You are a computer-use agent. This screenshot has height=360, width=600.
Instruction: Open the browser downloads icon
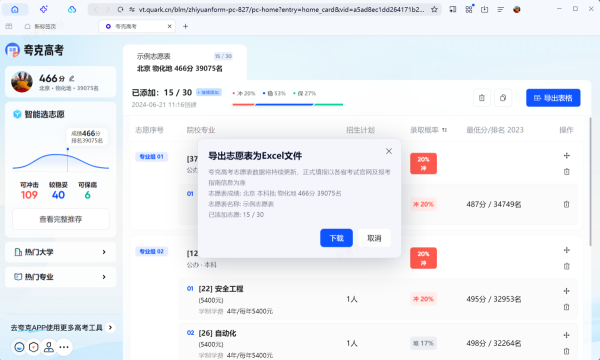coord(484,9)
